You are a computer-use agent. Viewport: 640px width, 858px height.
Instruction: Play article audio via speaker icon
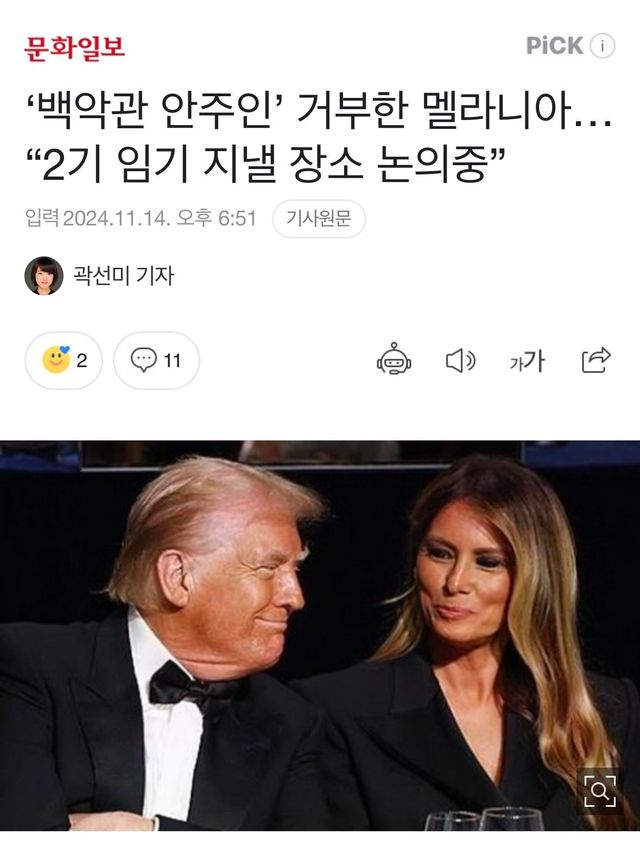461,361
